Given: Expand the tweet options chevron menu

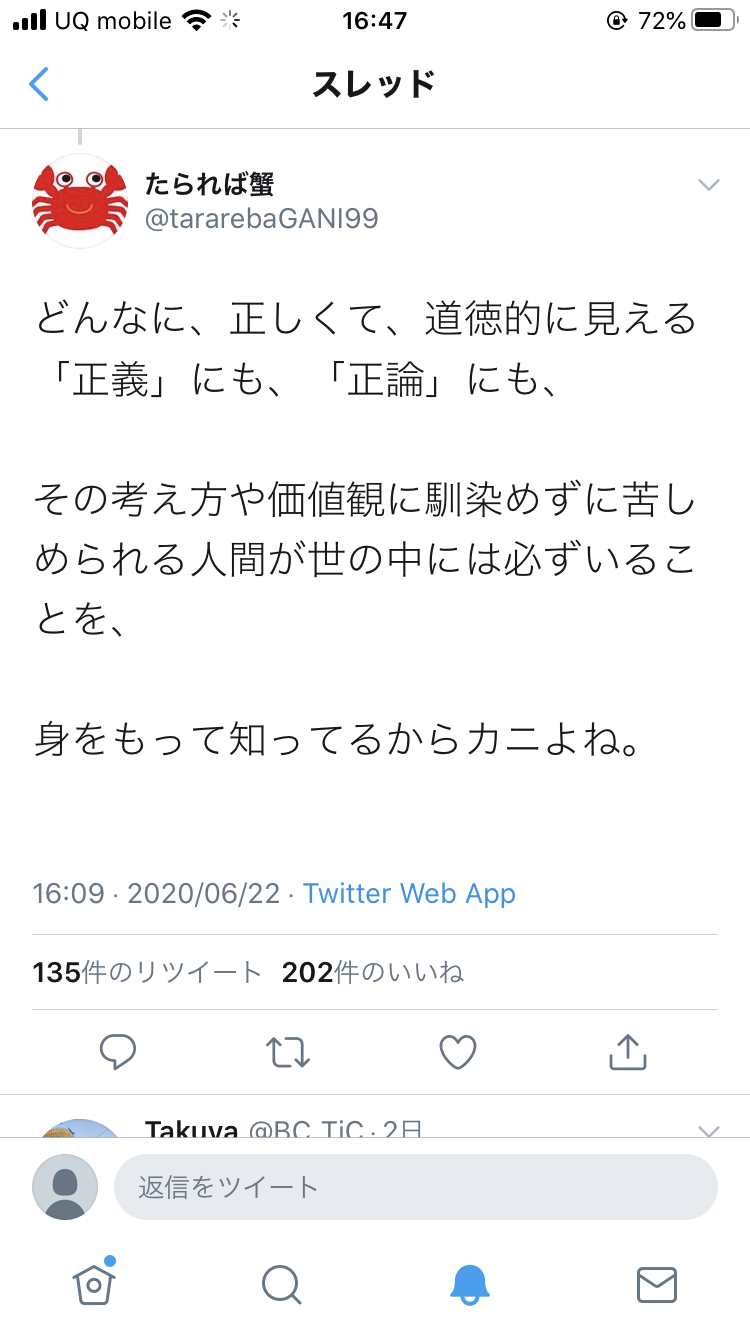Looking at the screenshot, I should coord(708,185).
